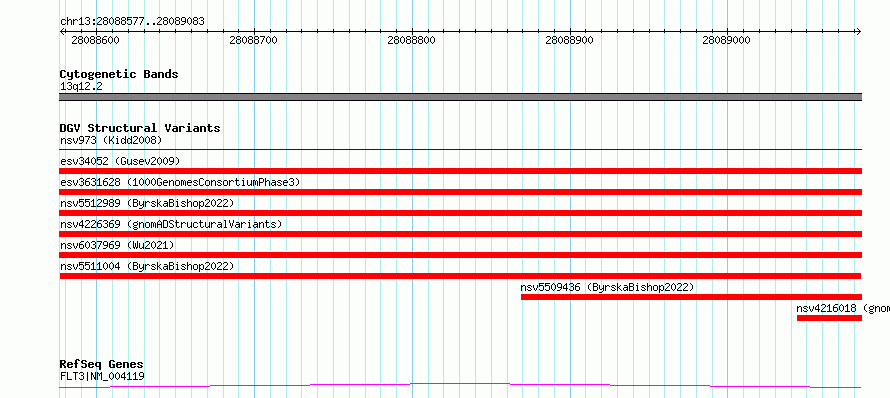
Task: Click the 28088700 ruler position label
Action: (x=254, y=40)
